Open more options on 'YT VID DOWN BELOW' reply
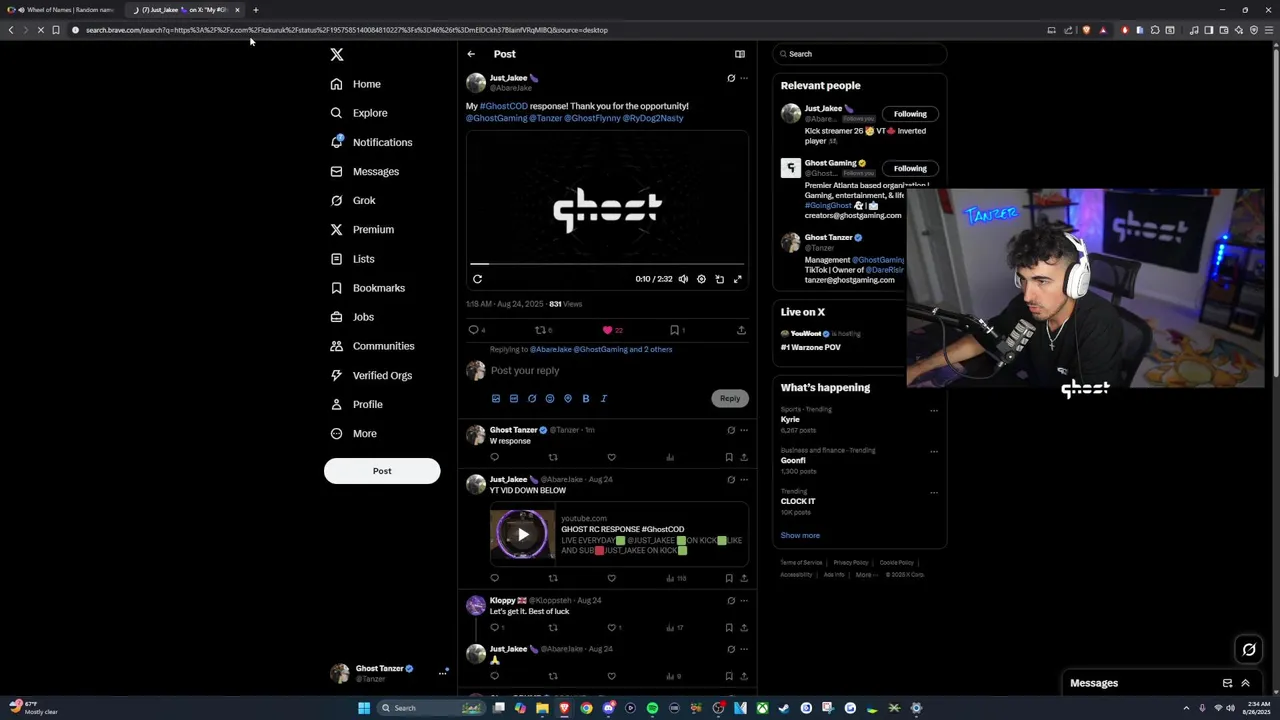This screenshot has height=720, width=1280. tap(744, 480)
